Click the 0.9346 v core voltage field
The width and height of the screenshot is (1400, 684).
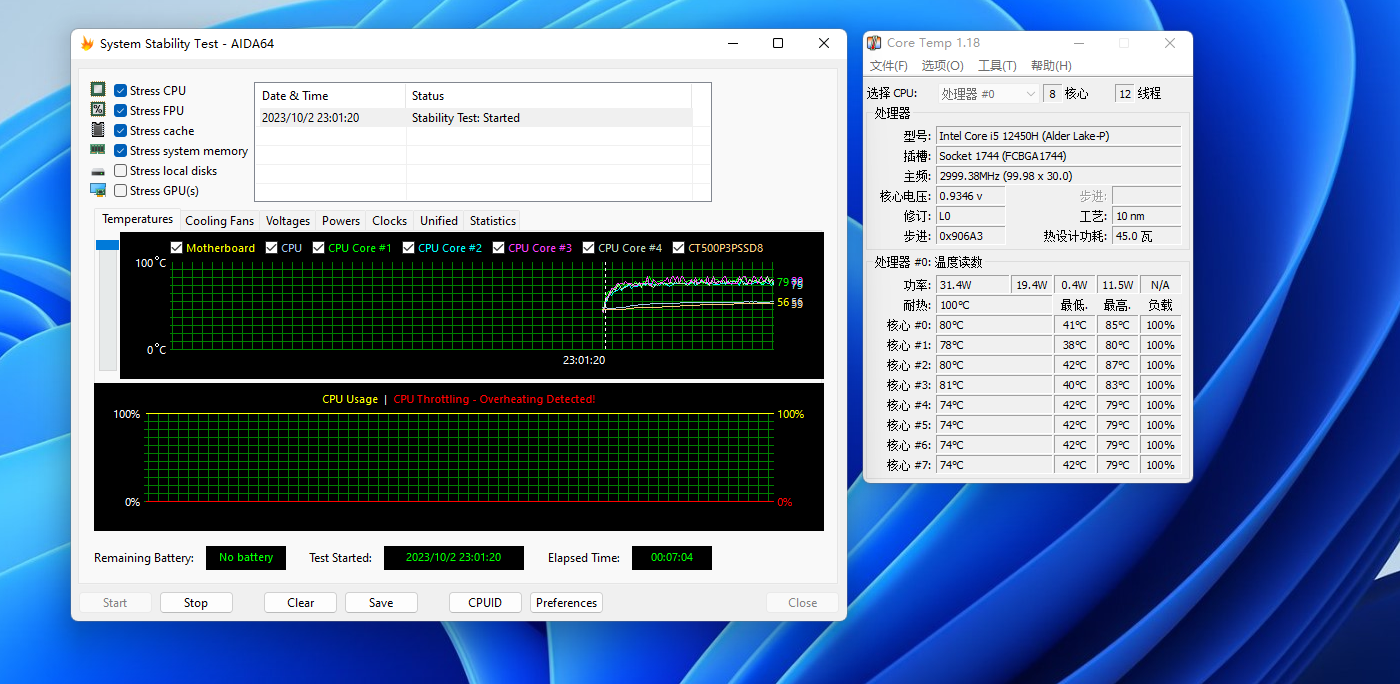tap(970, 196)
